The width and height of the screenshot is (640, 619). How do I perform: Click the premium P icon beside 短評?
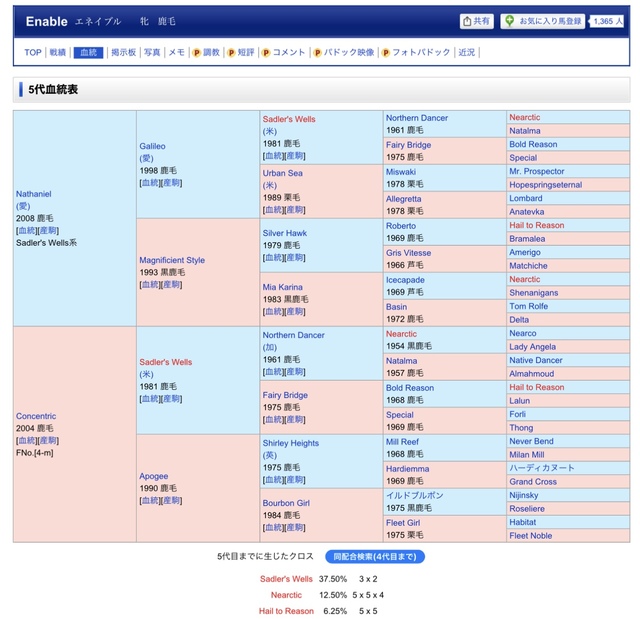click(x=231, y=53)
